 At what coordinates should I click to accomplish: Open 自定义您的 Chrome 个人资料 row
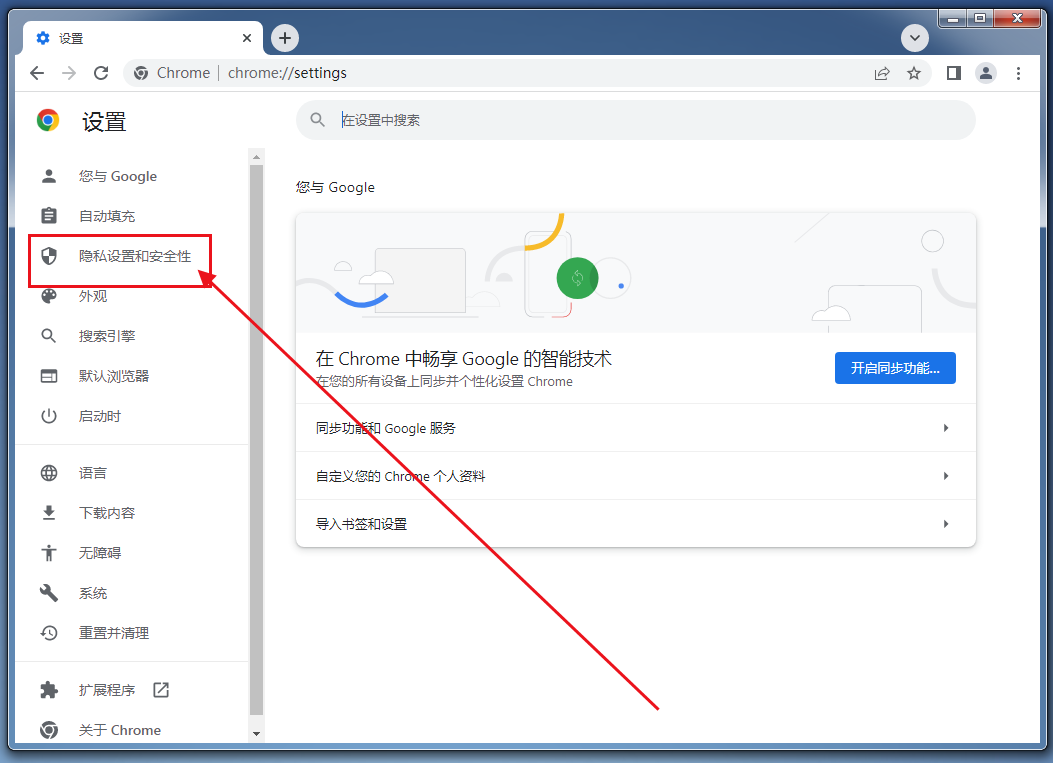tap(635, 476)
